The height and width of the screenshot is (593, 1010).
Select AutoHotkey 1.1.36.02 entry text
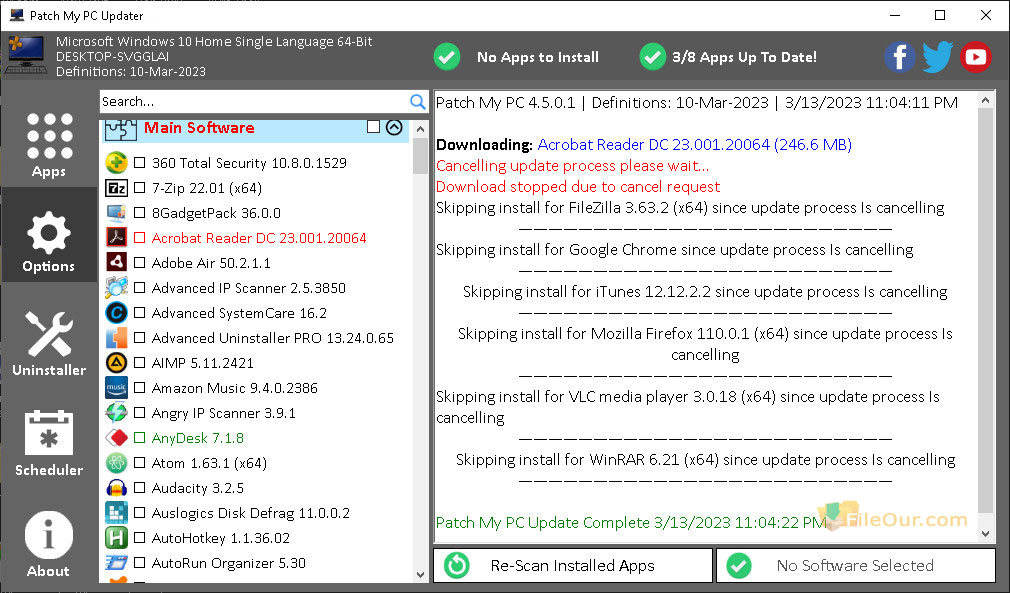click(220, 538)
